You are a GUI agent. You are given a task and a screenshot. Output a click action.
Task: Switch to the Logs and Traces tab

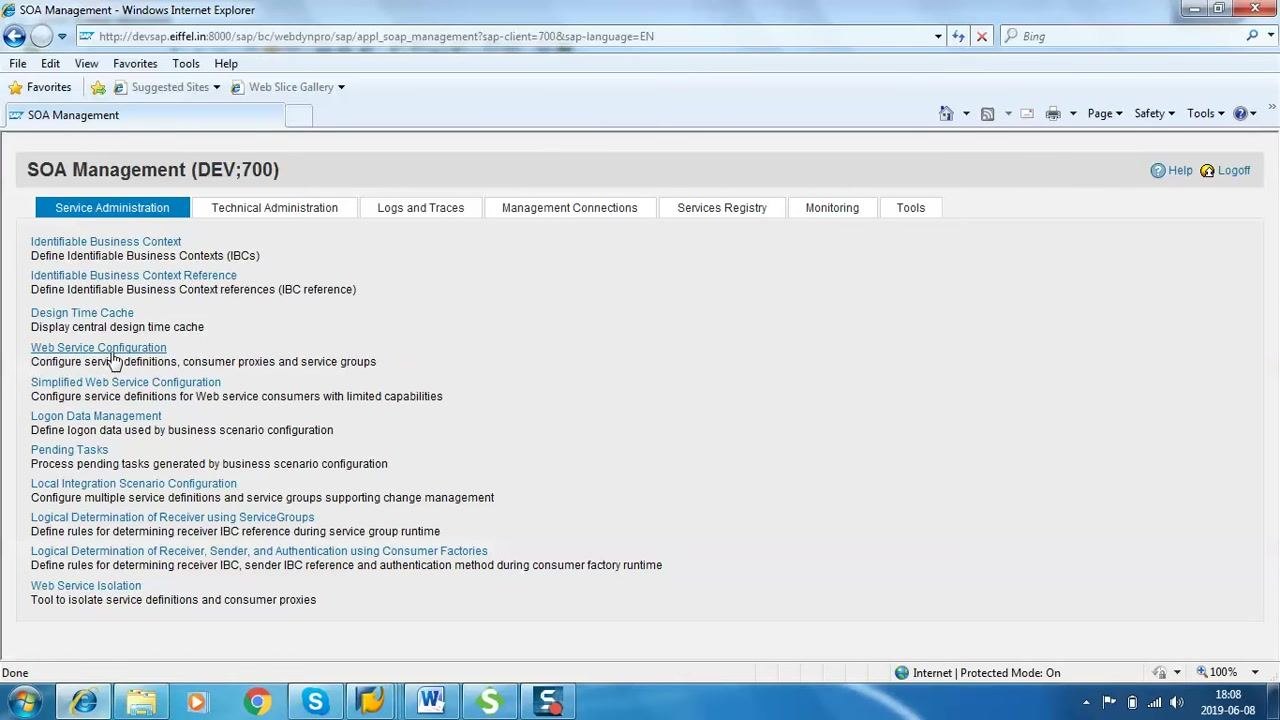click(420, 207)
